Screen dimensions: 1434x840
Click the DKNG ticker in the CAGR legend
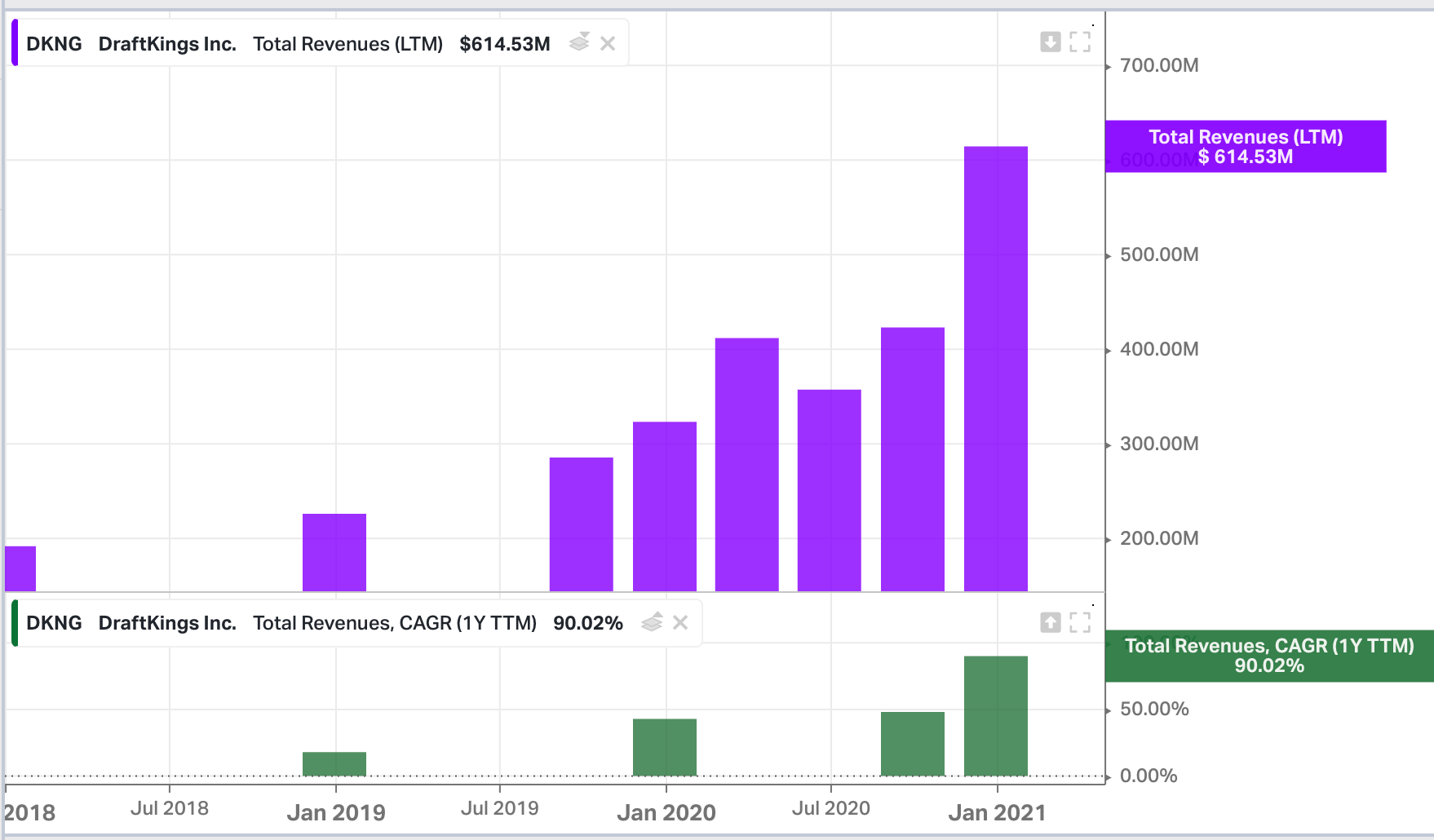coord(54,623)
